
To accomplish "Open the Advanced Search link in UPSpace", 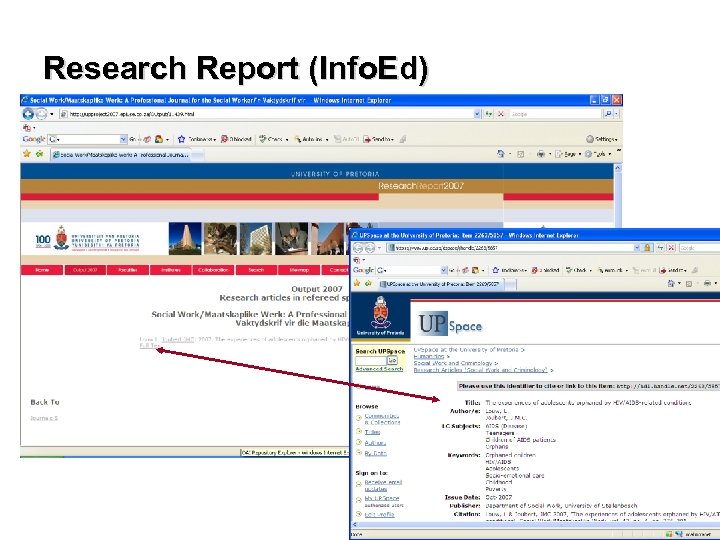I will click(x=379, y=369).
